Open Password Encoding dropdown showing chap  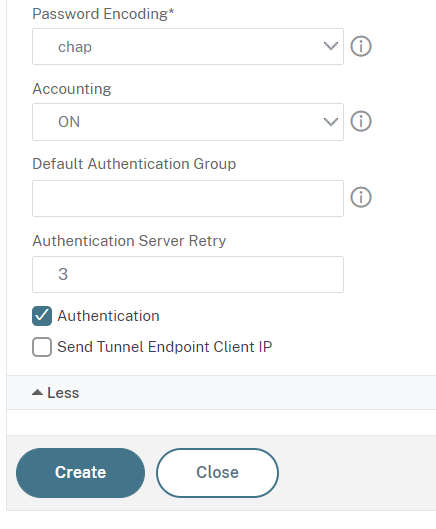pos(188,47)
